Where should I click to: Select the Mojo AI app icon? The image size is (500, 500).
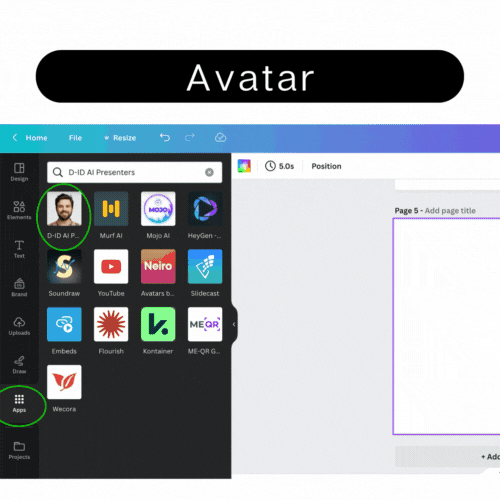(x=158, y=209)
